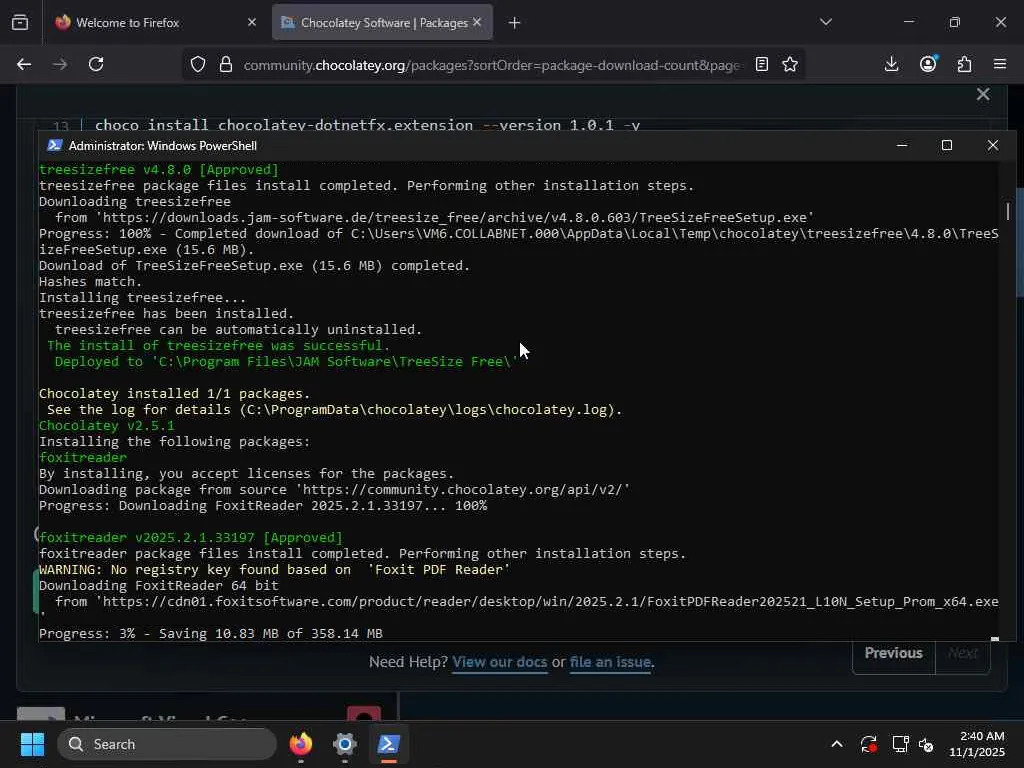The width and height of the screenshot is (1024, 768).
Task: Go forward one page in Firefox
Action: (x=60, y=64)
